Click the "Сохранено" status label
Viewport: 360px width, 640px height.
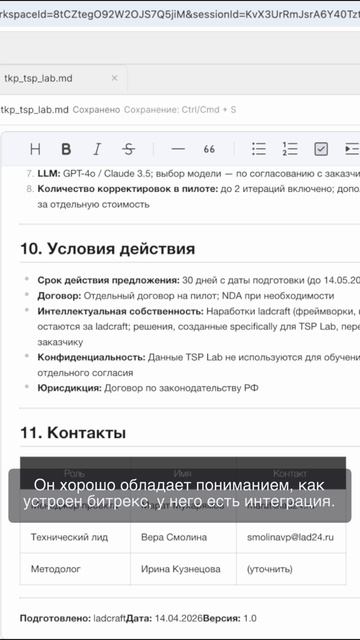click(x=96, y=110)
